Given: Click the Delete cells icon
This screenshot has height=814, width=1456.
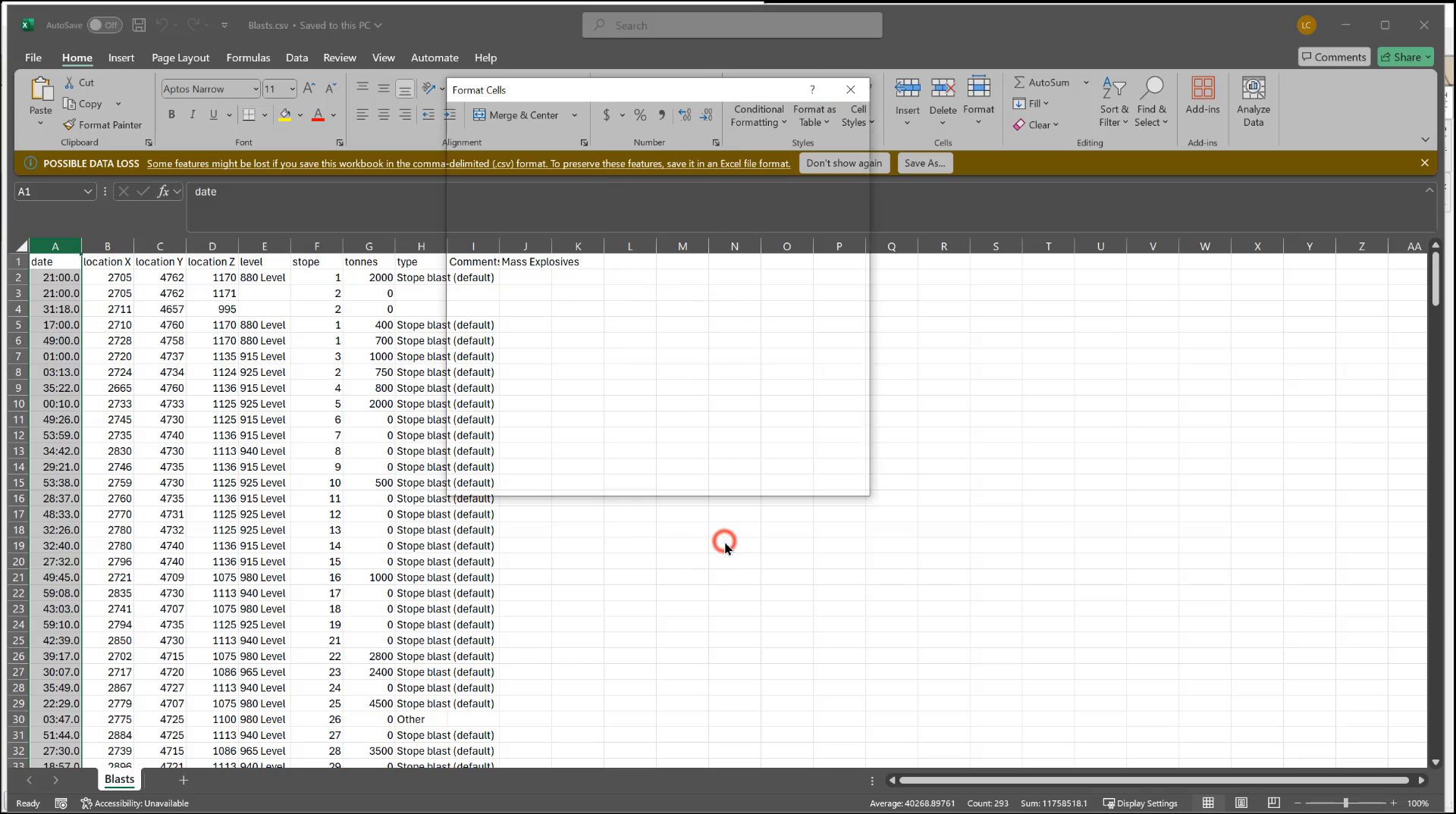Looking at the screenshot, I should pos(943,89).
